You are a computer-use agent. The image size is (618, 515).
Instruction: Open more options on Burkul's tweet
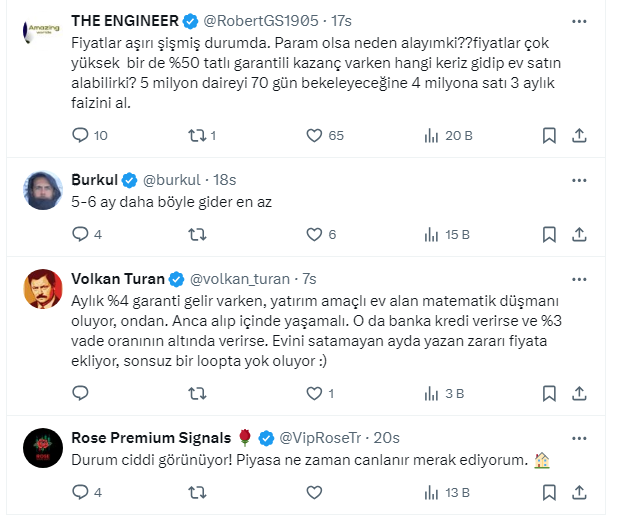point(579,179)
